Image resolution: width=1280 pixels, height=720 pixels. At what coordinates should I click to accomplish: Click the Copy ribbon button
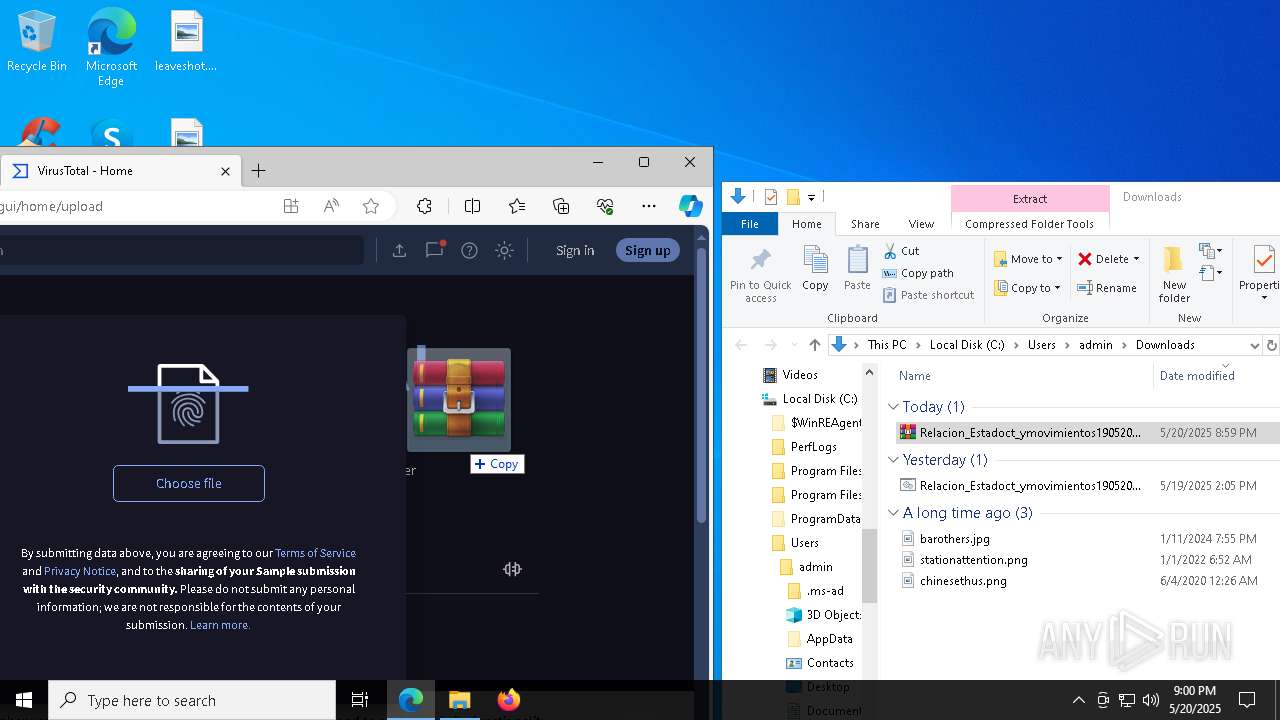[815, 268]
